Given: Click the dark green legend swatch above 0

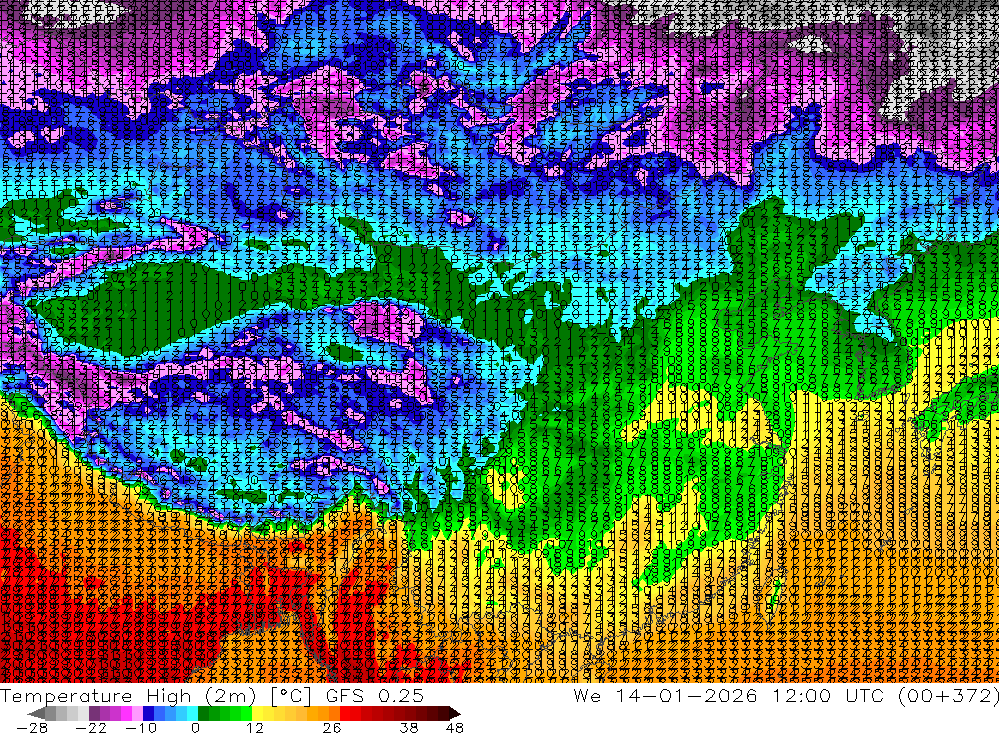Looking at the screenshot, I should (203, 713).
